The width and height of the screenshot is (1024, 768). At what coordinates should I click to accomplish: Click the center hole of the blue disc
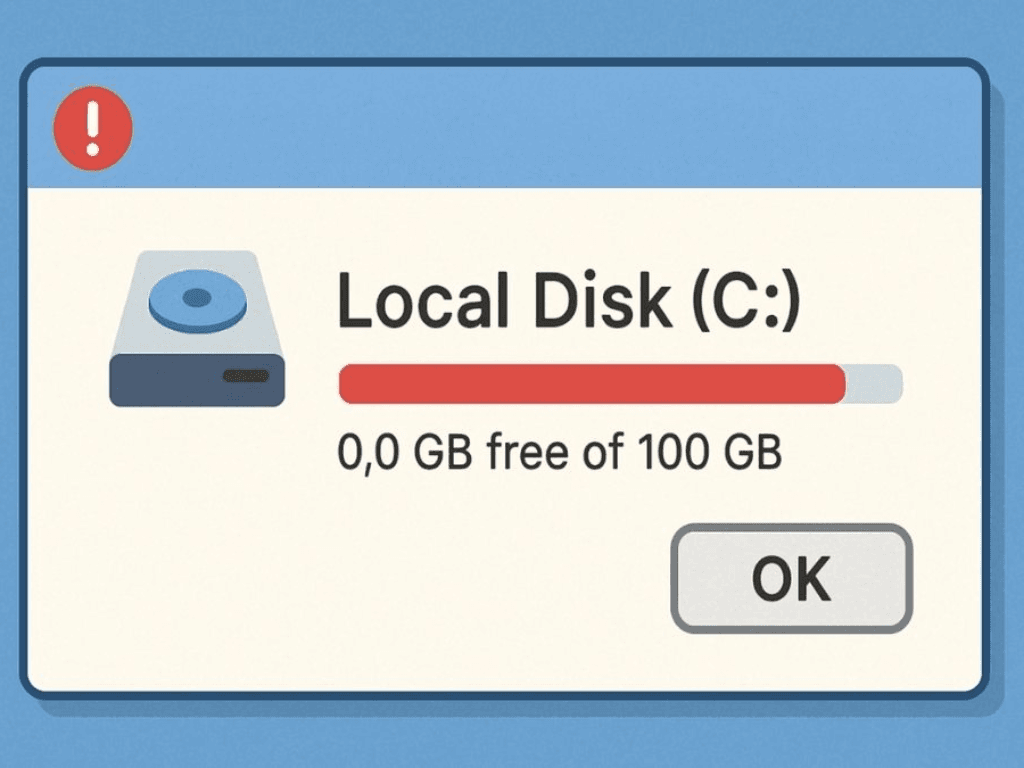pos(197,296)
